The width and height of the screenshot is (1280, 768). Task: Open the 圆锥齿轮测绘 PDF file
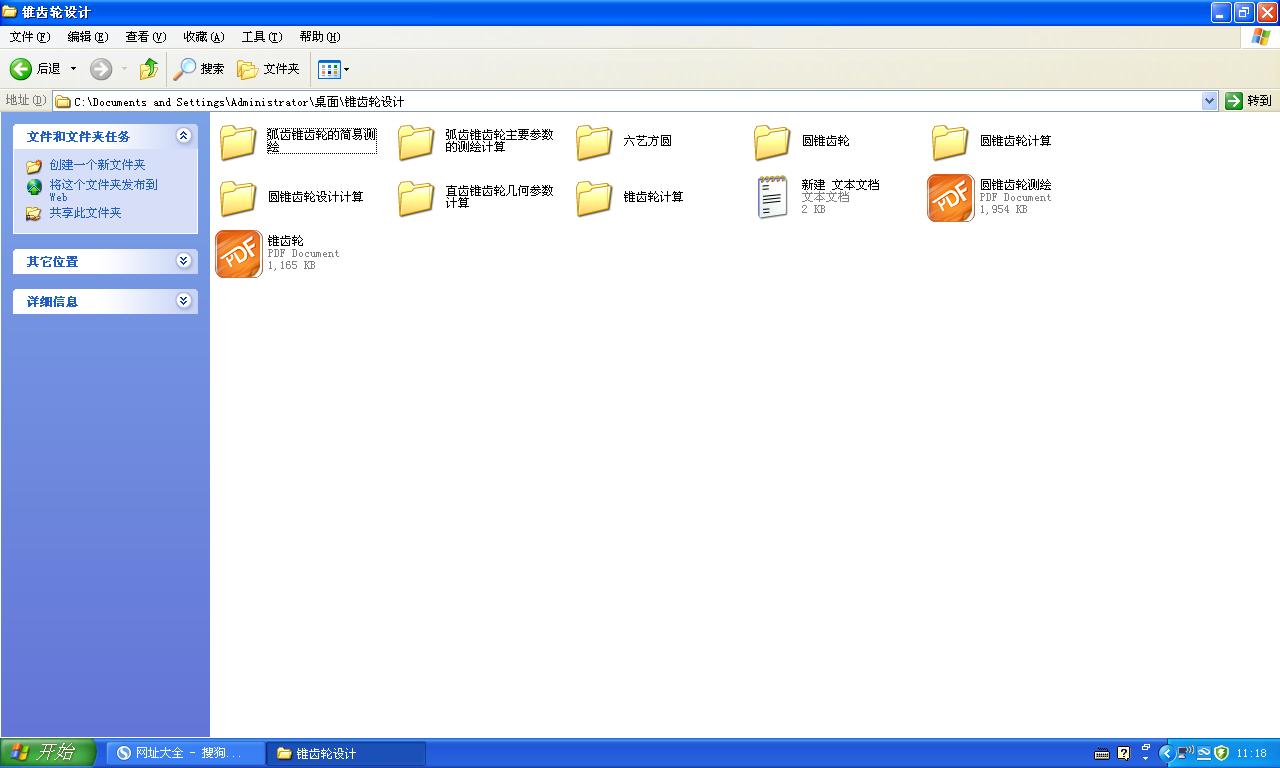pos(949,197)
